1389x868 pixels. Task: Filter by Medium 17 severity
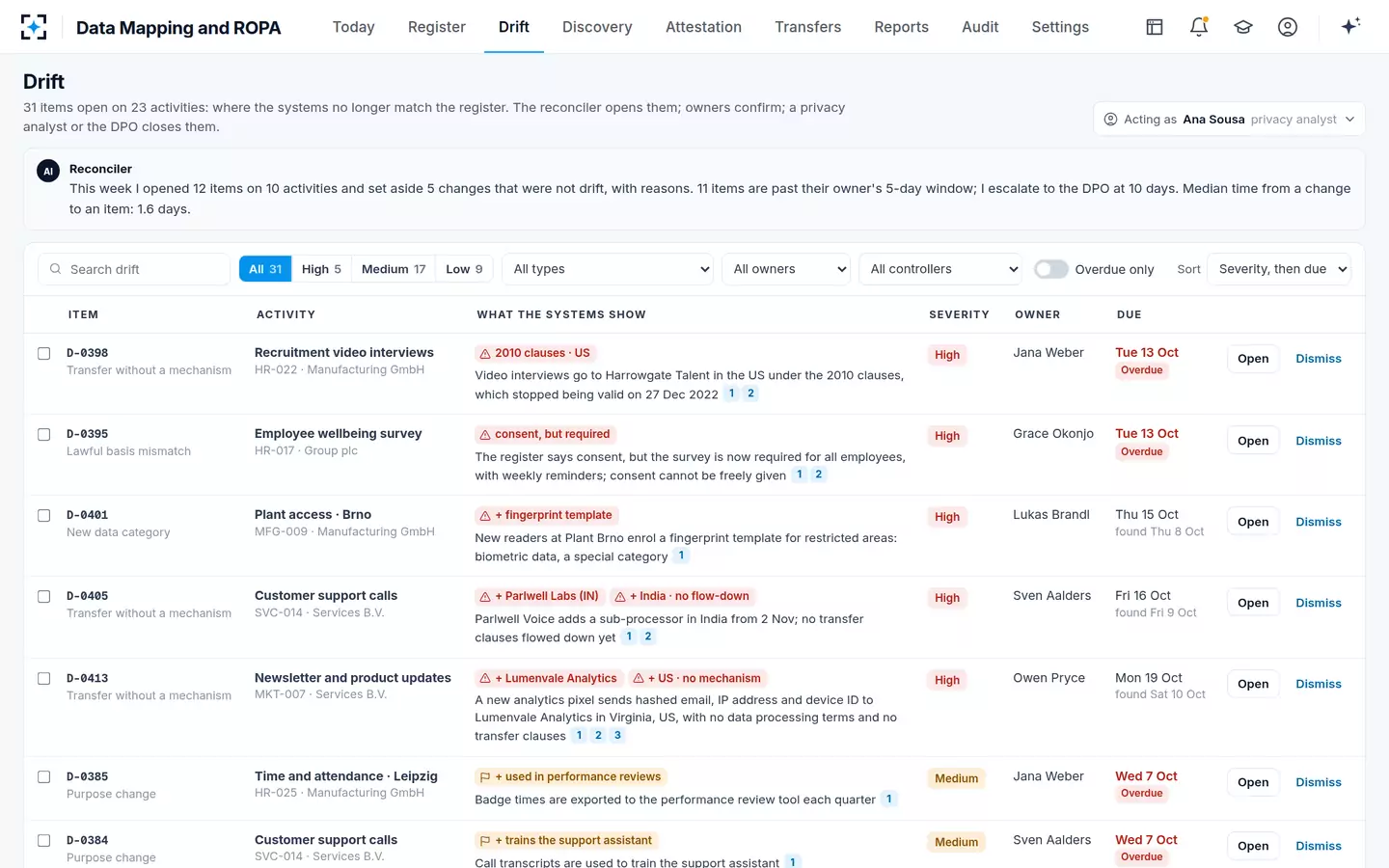394,269
